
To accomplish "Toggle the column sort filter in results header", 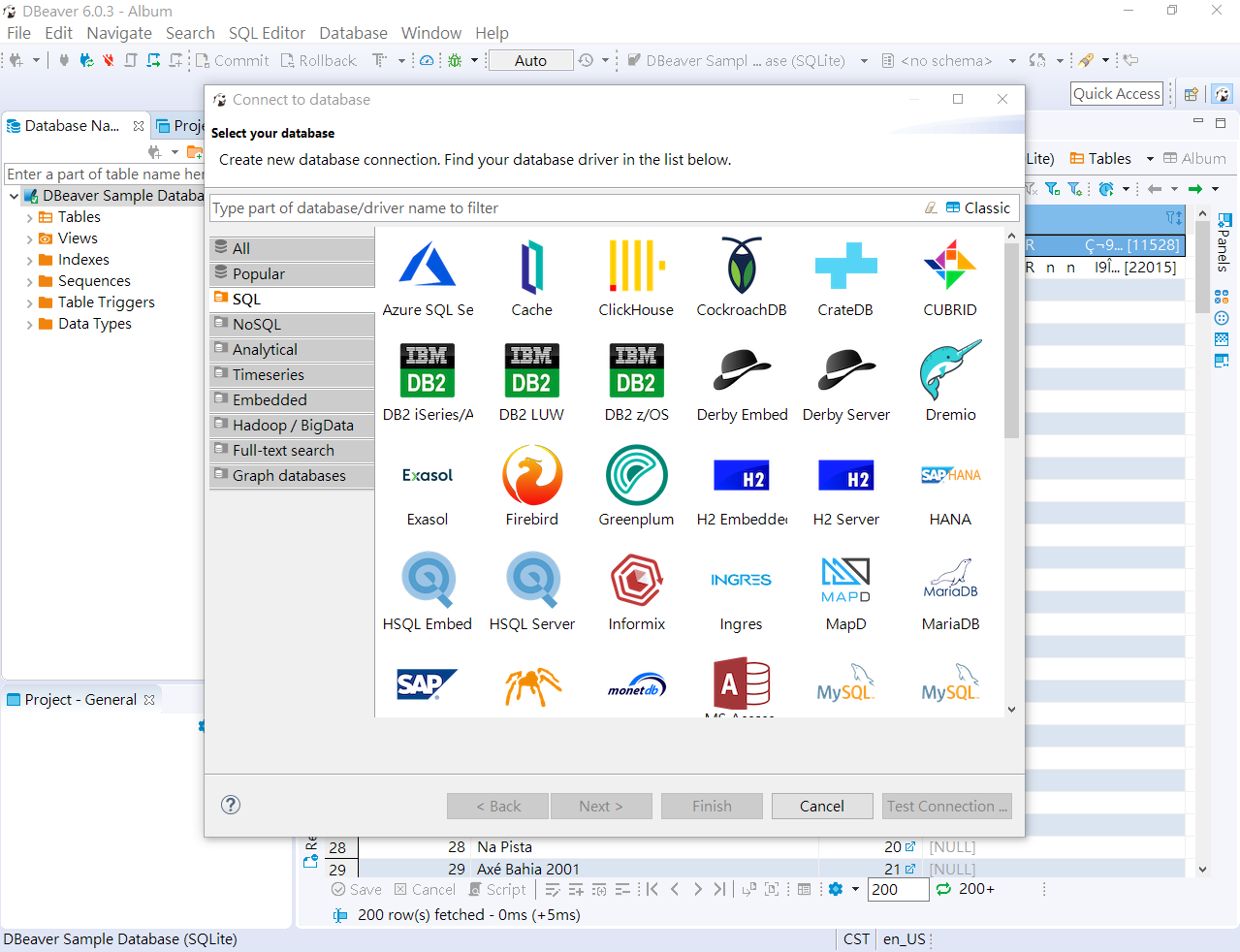I will pyautogui.click(x=1173, y=219).
